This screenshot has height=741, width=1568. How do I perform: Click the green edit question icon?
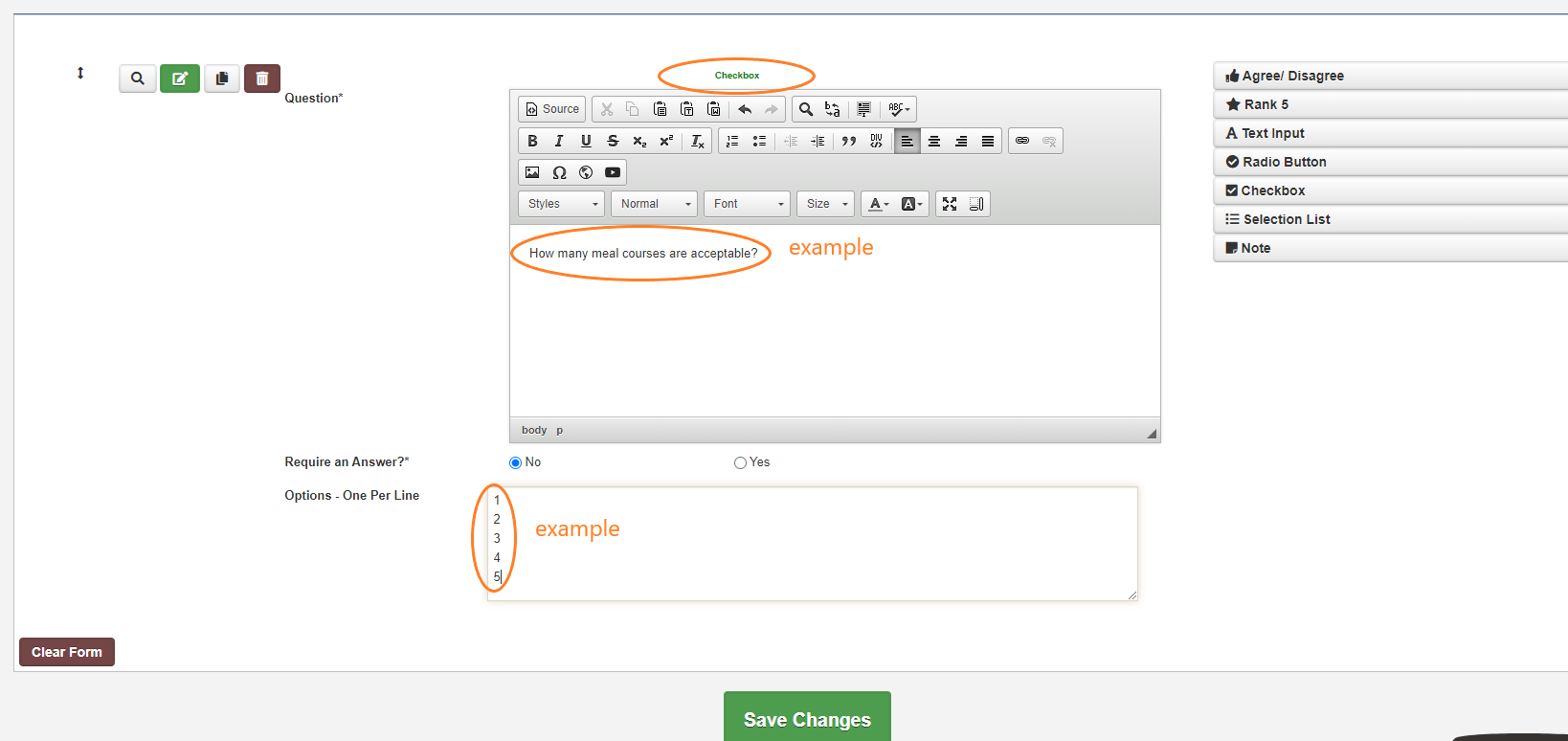[180, 79]
